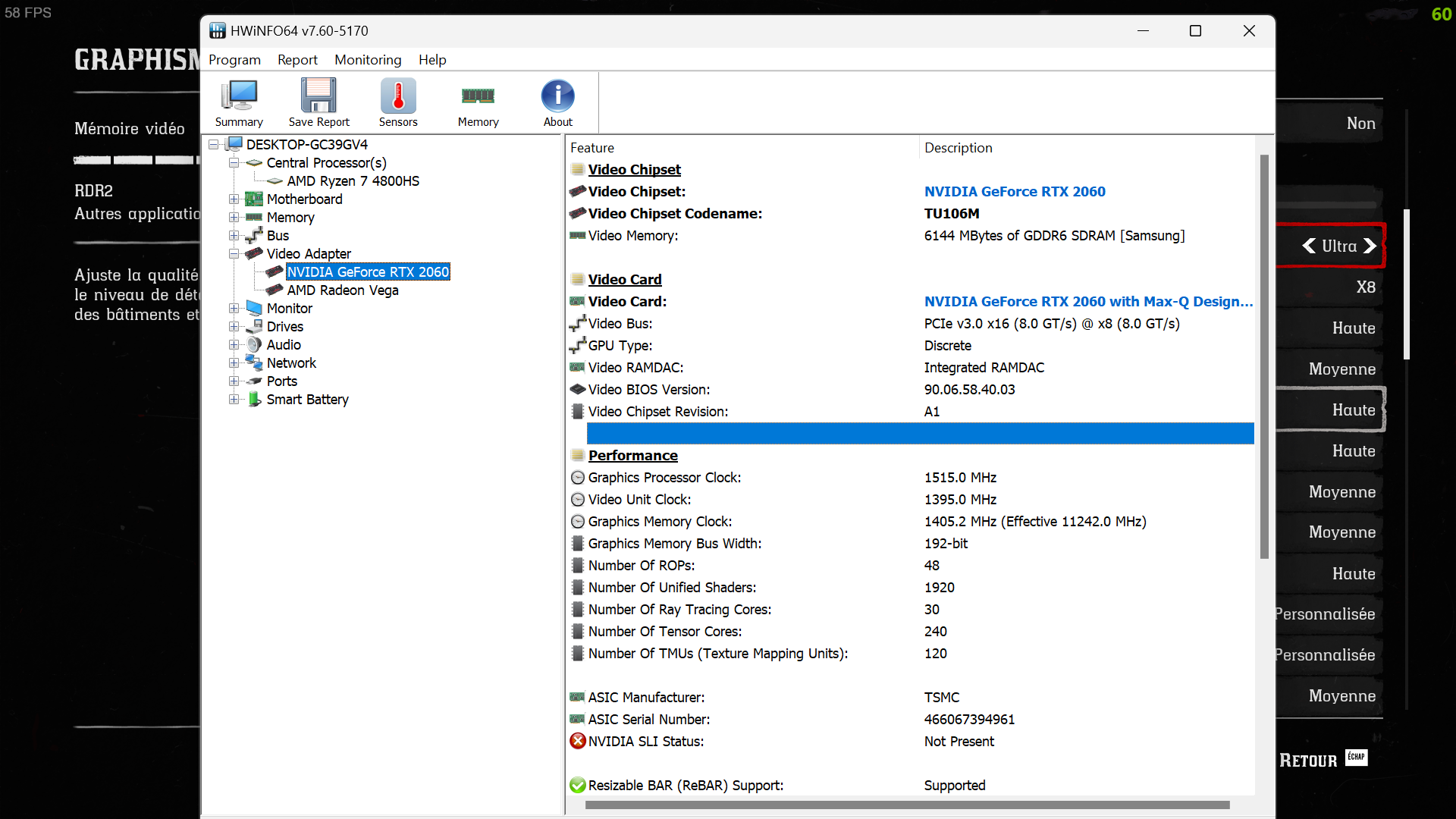1456x819 pixels.
Task: Collapse the Central Processor(s) node
Action: click(234, 162)
